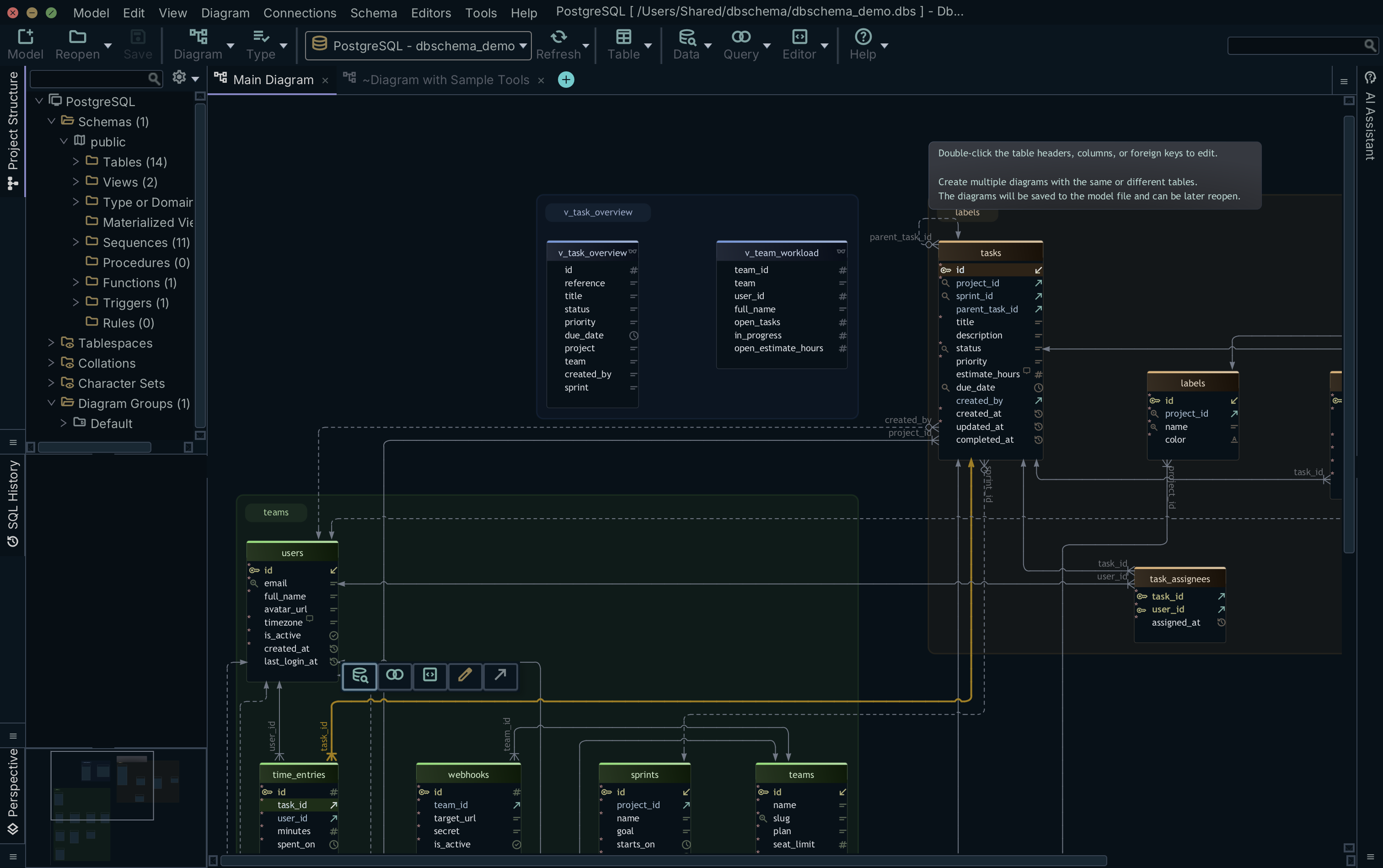
Task: Expand the Views (2) tree node
Action: coord(76,182)
